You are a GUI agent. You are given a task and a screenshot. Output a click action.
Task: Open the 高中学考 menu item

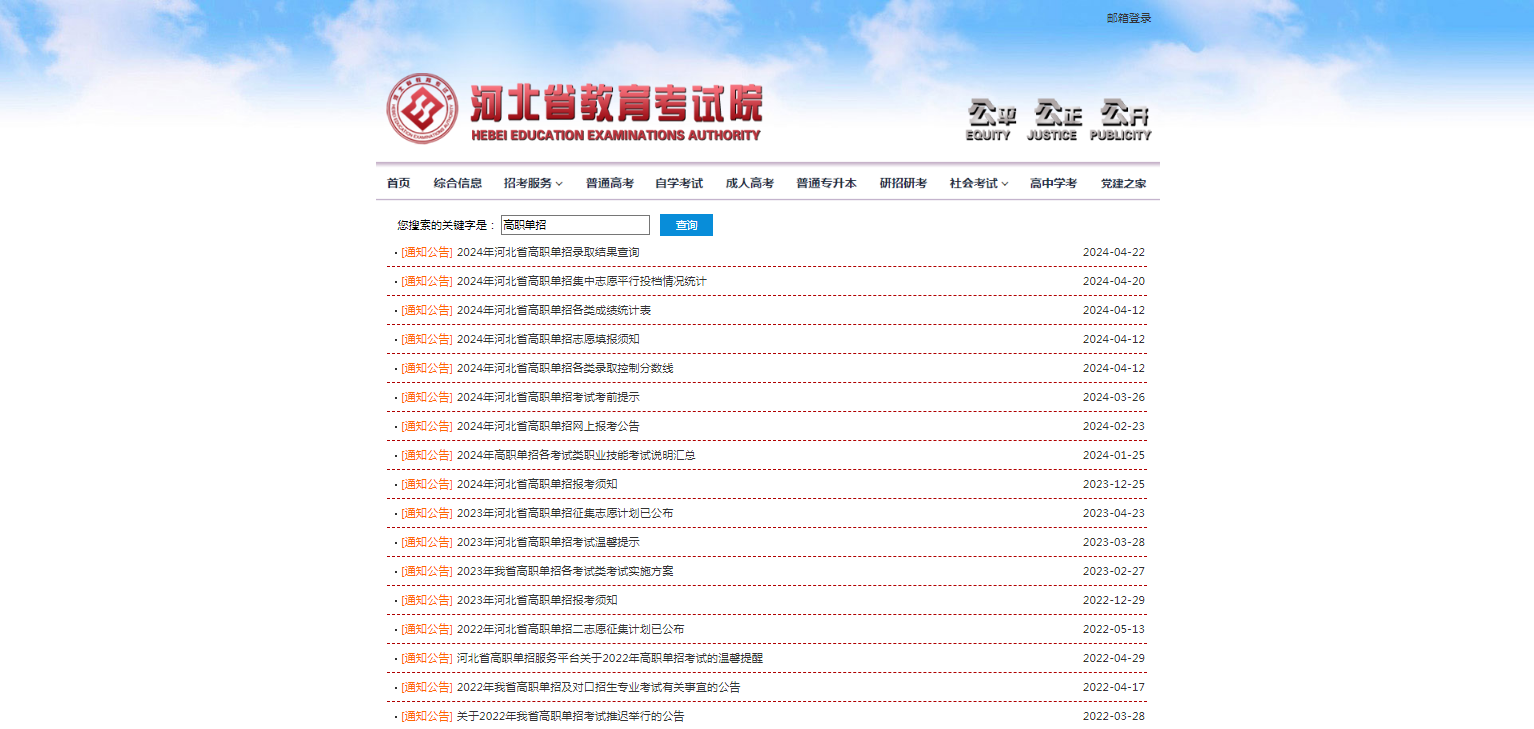click(x=1054, y=183)
